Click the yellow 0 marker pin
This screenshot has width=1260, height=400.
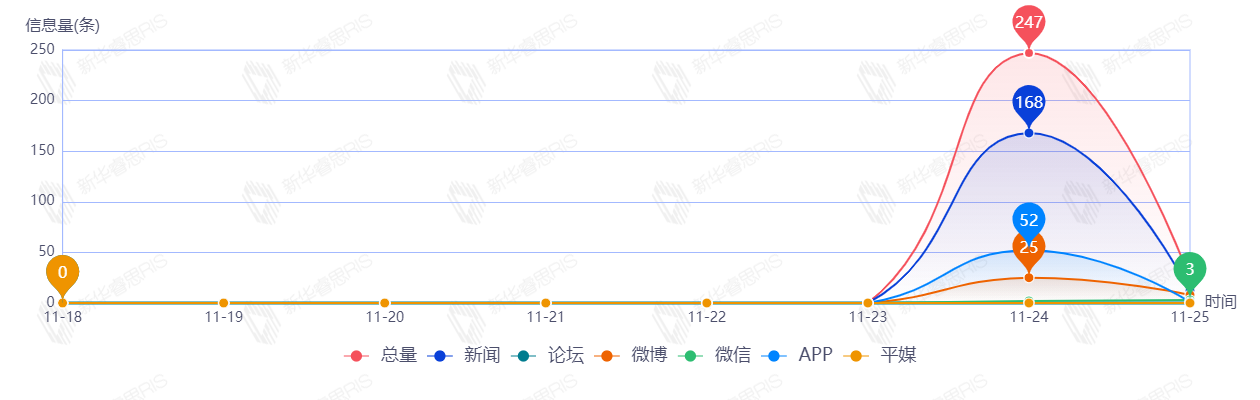point(62,272)
